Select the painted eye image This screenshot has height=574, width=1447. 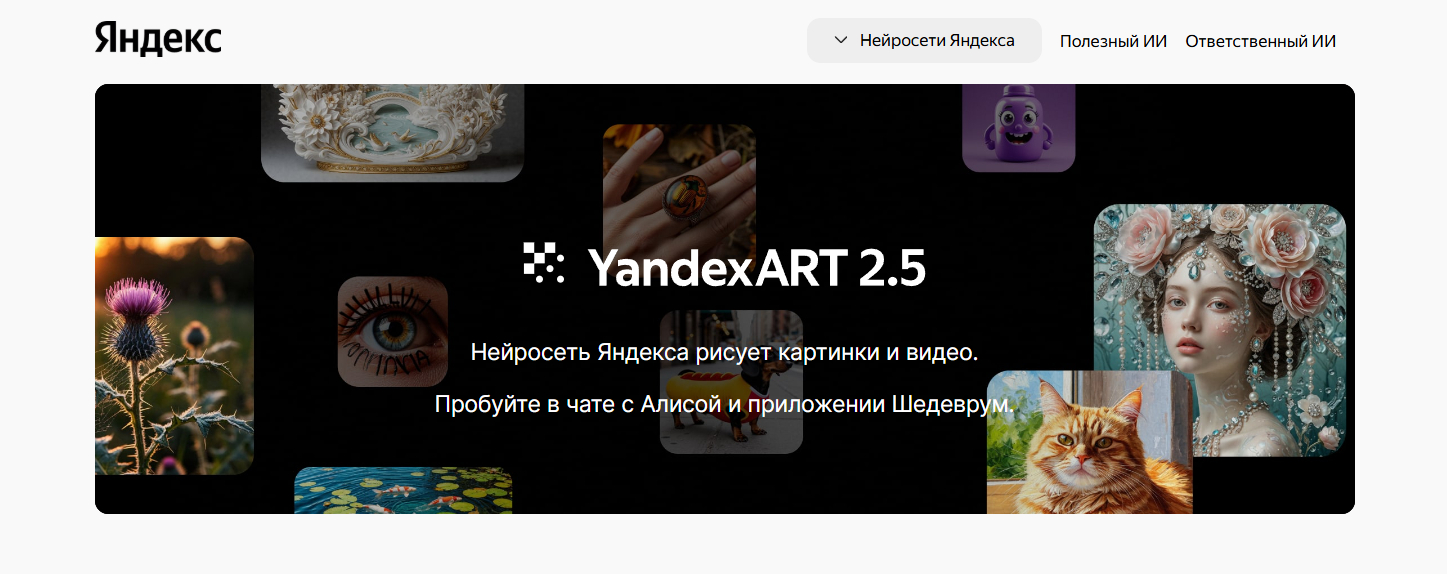(x=393, y=332)
